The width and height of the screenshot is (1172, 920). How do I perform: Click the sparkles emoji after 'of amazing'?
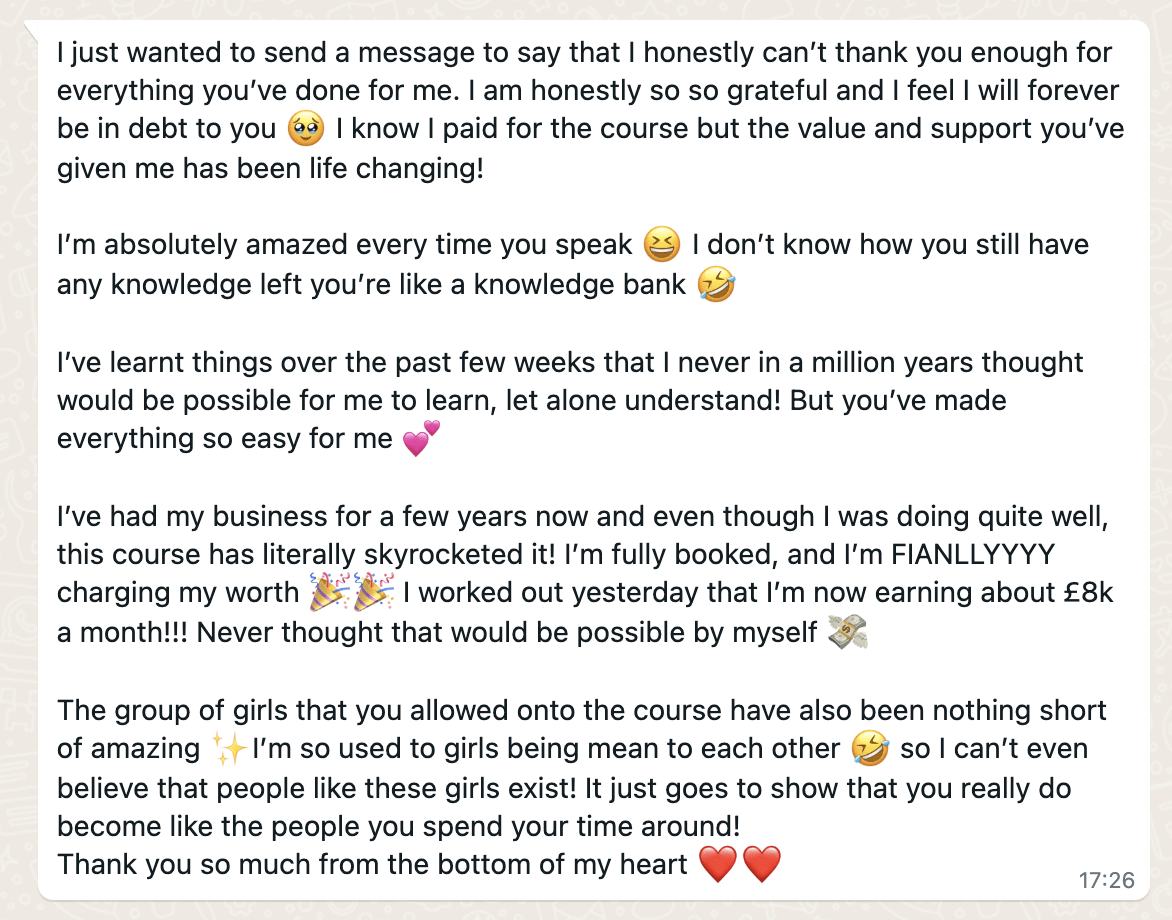(x=229, y=748)
